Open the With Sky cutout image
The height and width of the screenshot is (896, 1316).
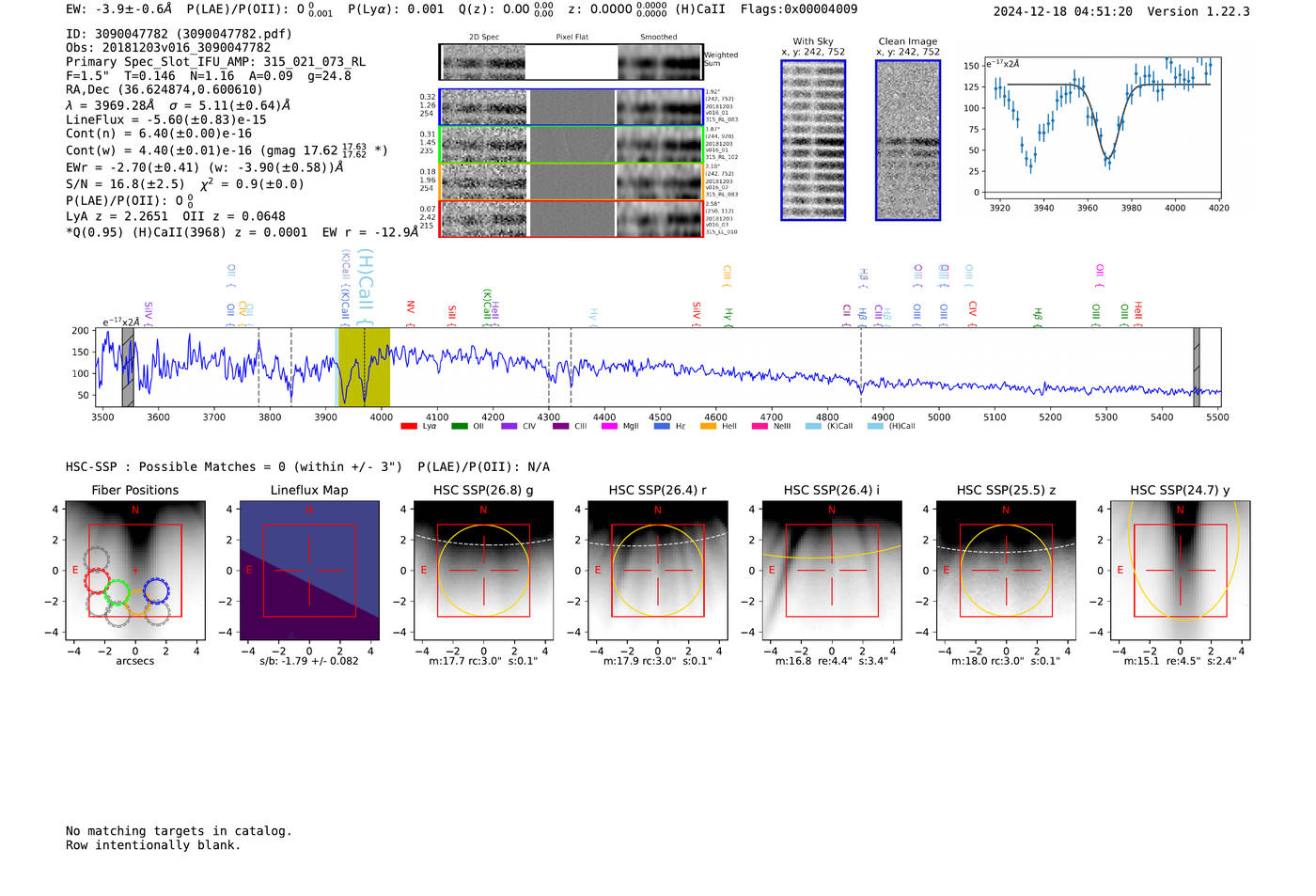pyautogui.click(x=813, y=140)
